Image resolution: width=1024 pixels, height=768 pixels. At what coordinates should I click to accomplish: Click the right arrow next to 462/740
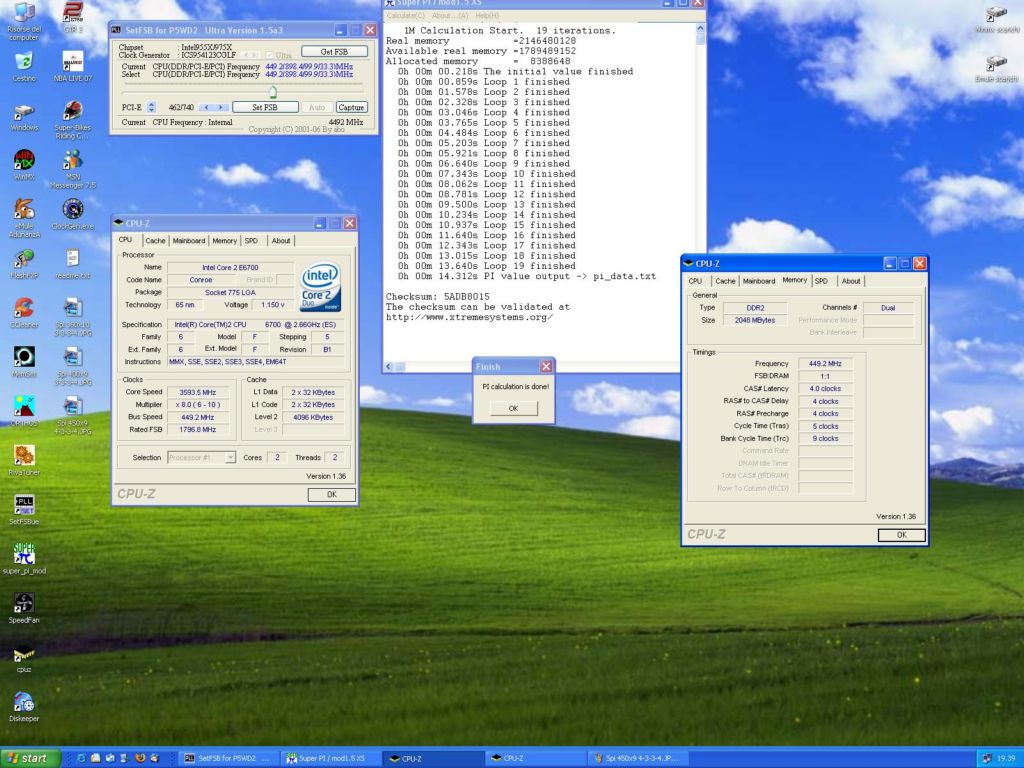221,107
